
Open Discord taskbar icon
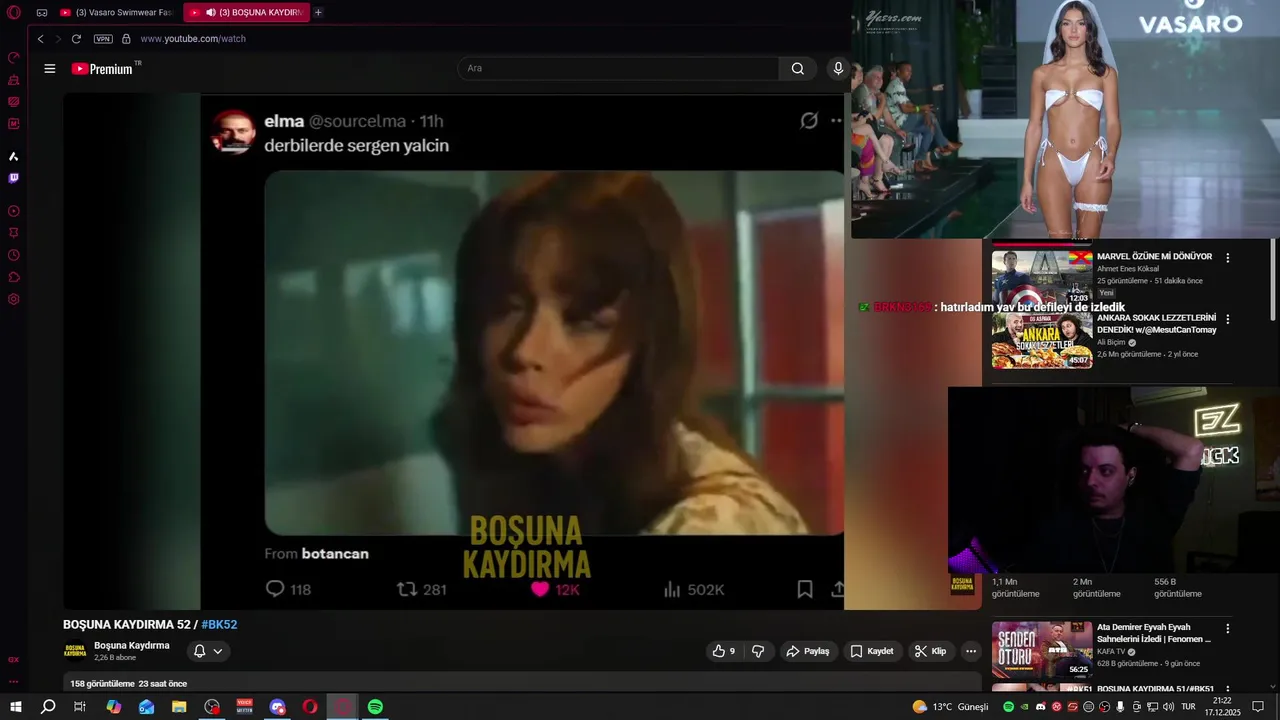click(x=277, y=707)
